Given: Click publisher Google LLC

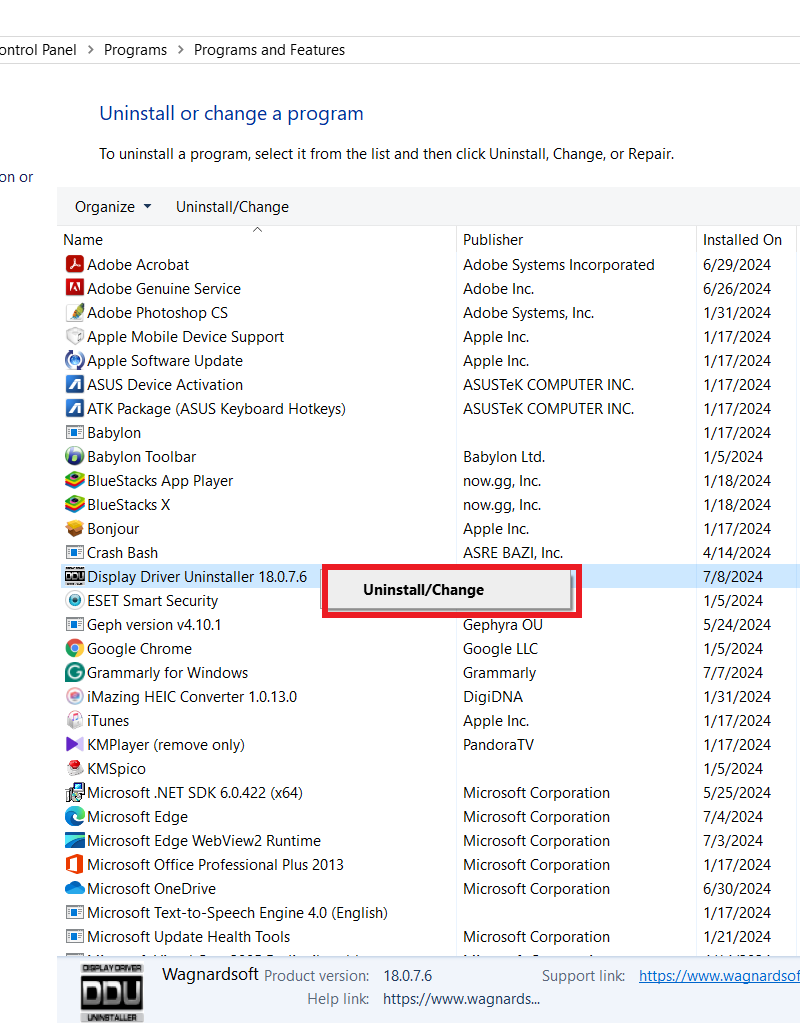Looking at the screenshot, I should tap(500, 649).
